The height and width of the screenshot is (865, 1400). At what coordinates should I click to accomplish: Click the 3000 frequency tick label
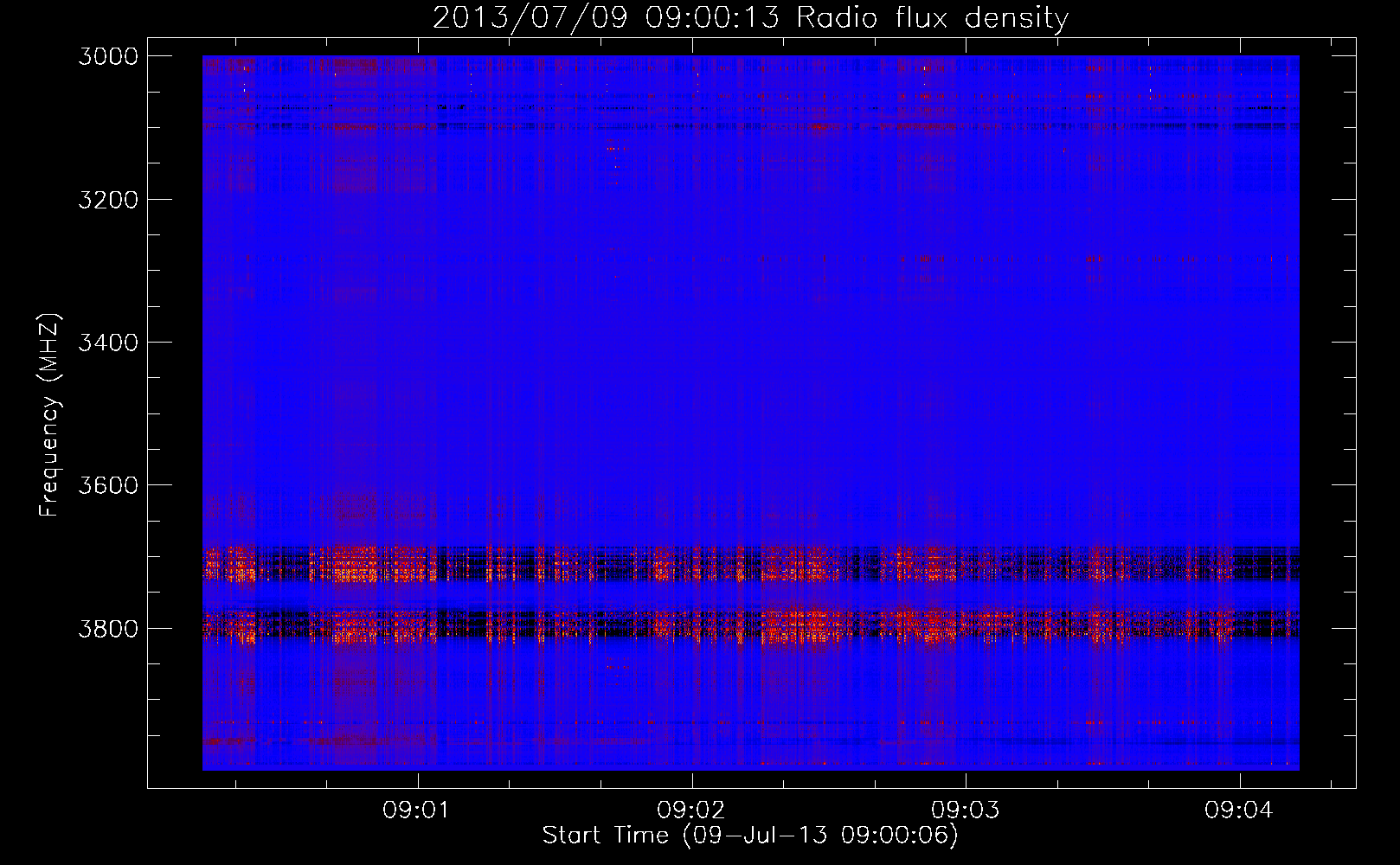(x=108, y=56)
